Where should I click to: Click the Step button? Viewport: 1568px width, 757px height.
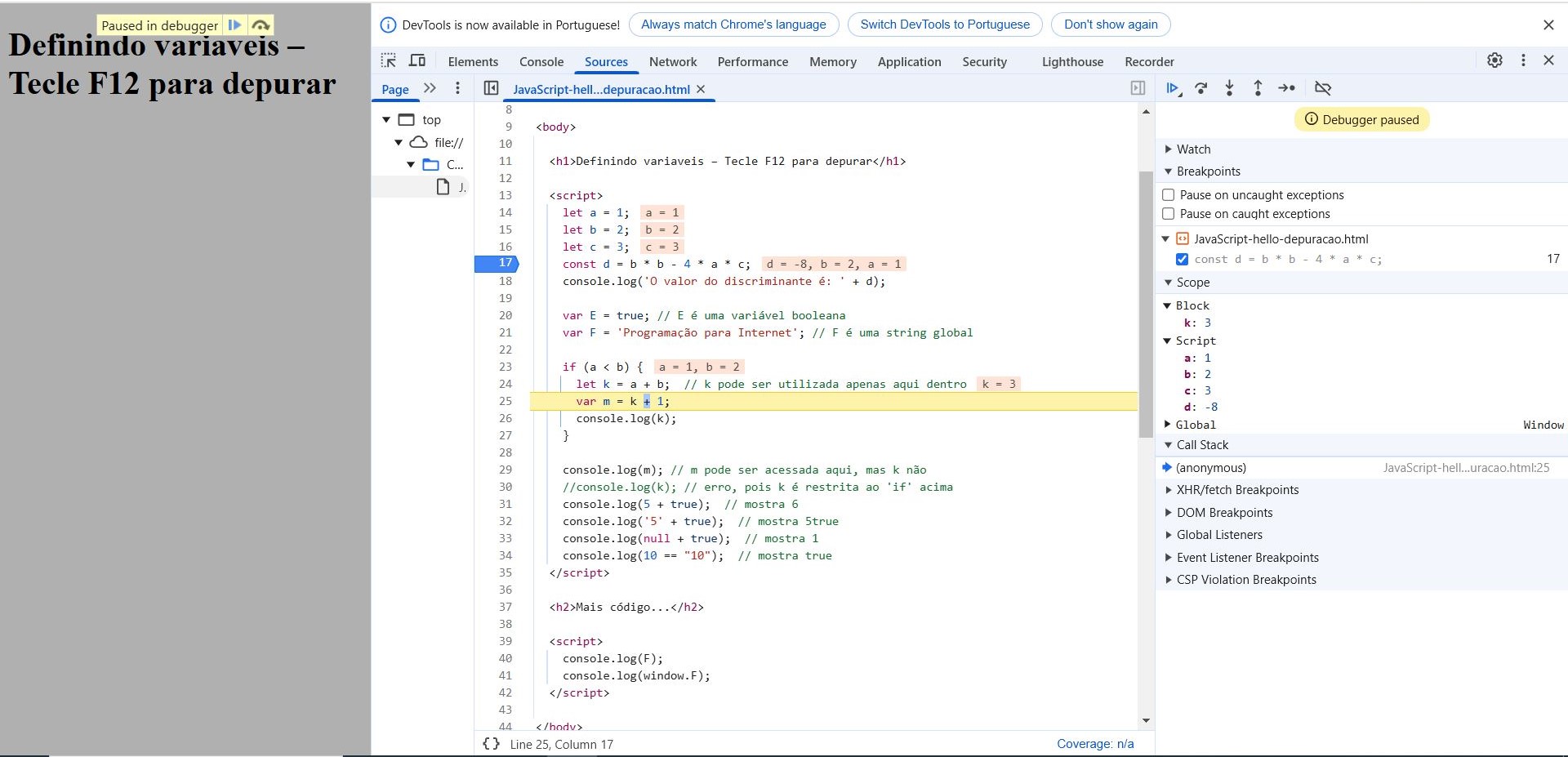click(x=1286, y=88)
